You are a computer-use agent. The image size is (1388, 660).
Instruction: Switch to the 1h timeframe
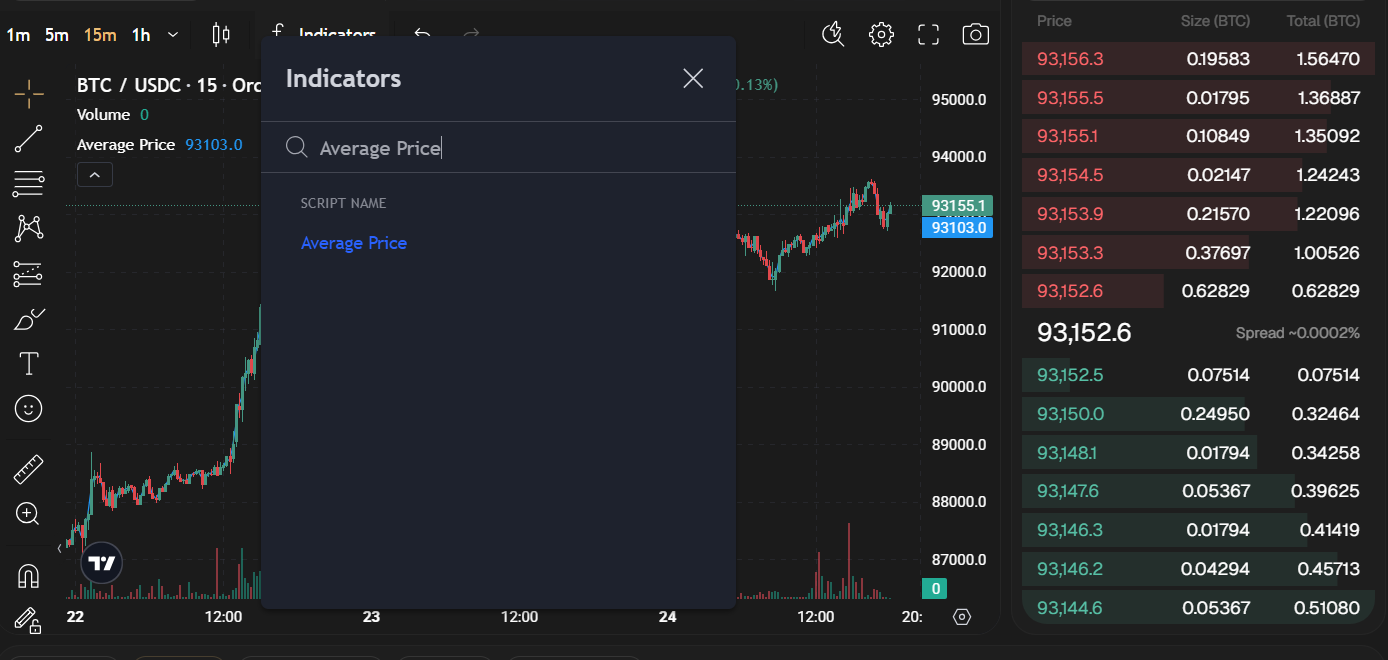coord(141,35)
